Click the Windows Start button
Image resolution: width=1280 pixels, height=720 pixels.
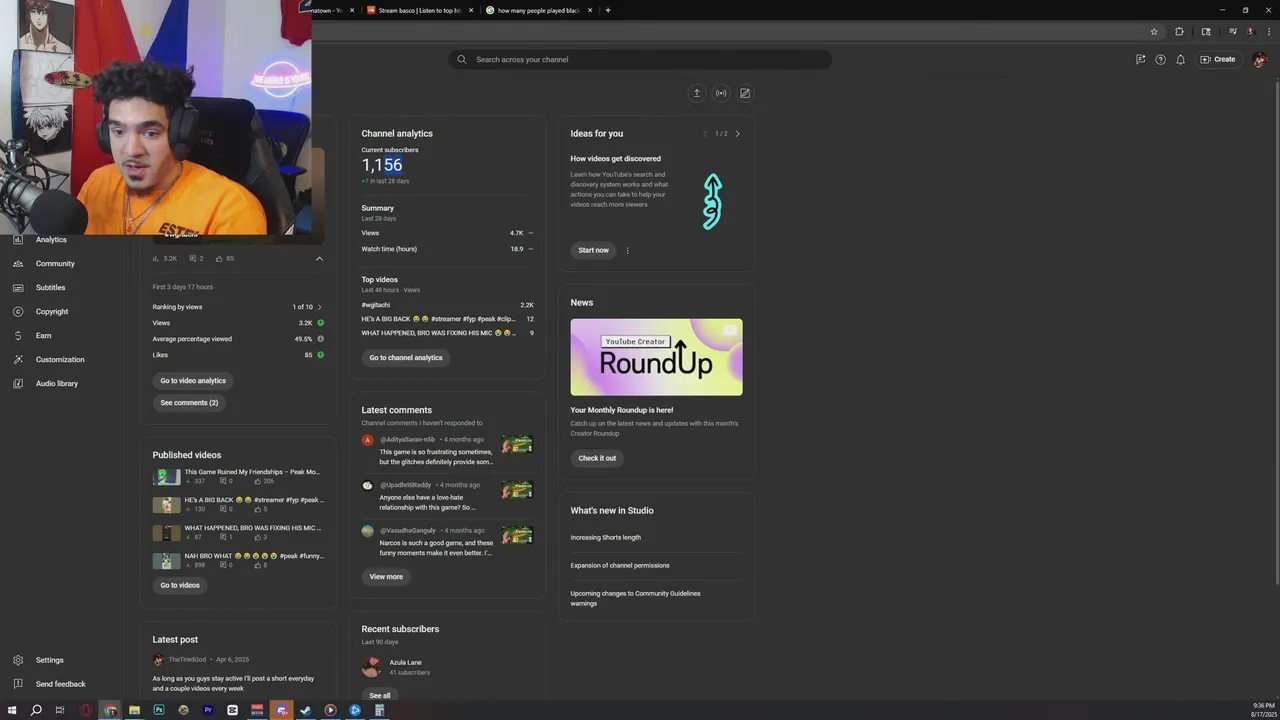pyautogui.click(x=12, y=710)
